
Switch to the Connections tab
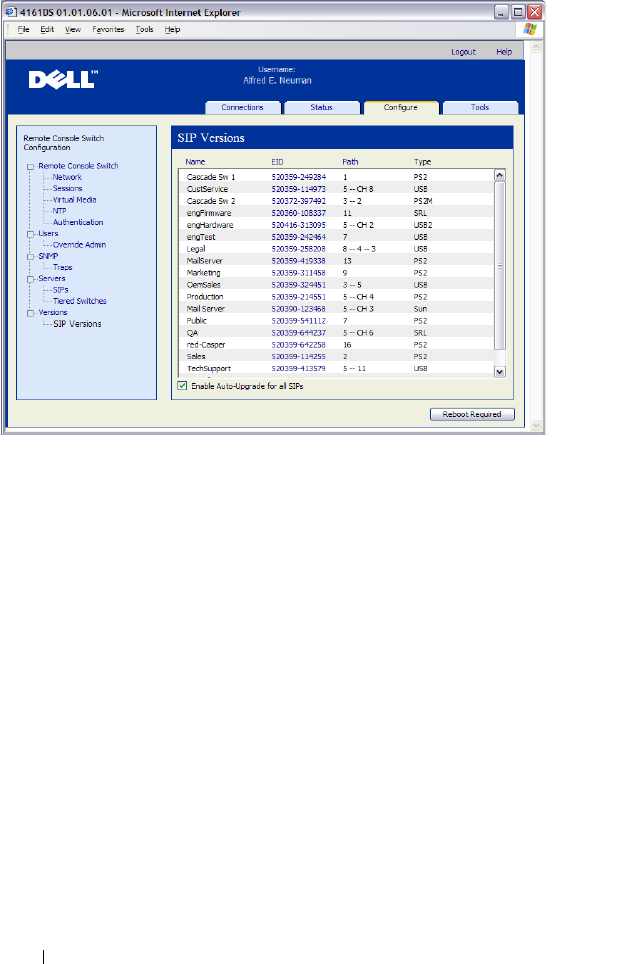point(243,108)
